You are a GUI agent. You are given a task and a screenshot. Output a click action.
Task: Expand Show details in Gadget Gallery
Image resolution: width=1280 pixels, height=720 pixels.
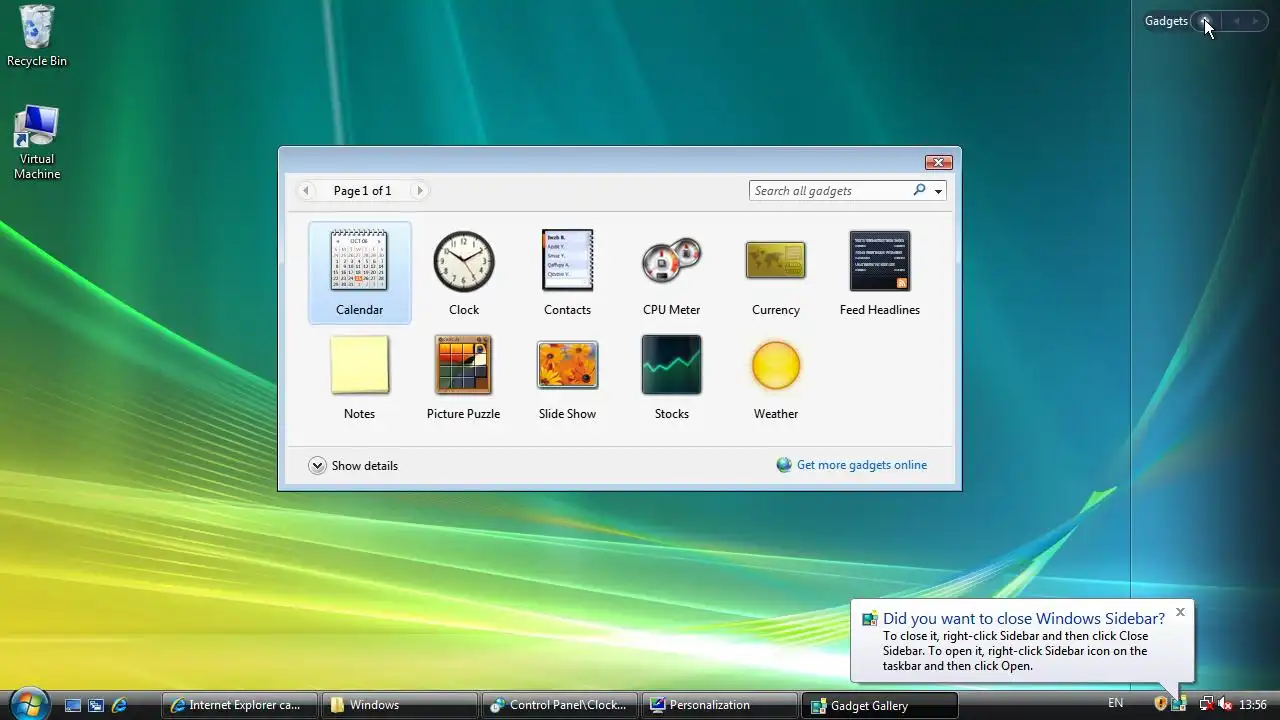tap(353, 465)
